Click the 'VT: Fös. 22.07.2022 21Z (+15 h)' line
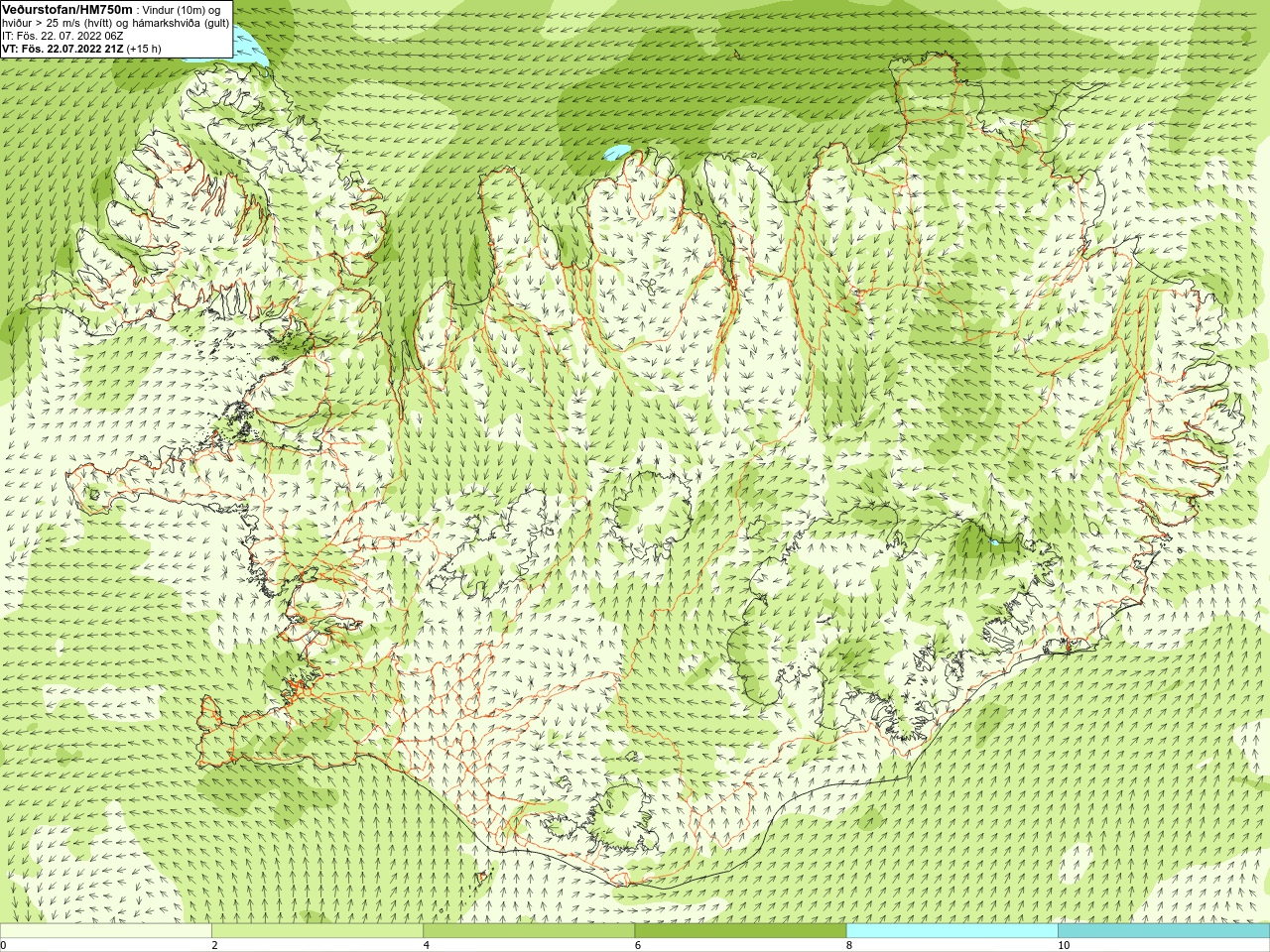 [81, 49]
